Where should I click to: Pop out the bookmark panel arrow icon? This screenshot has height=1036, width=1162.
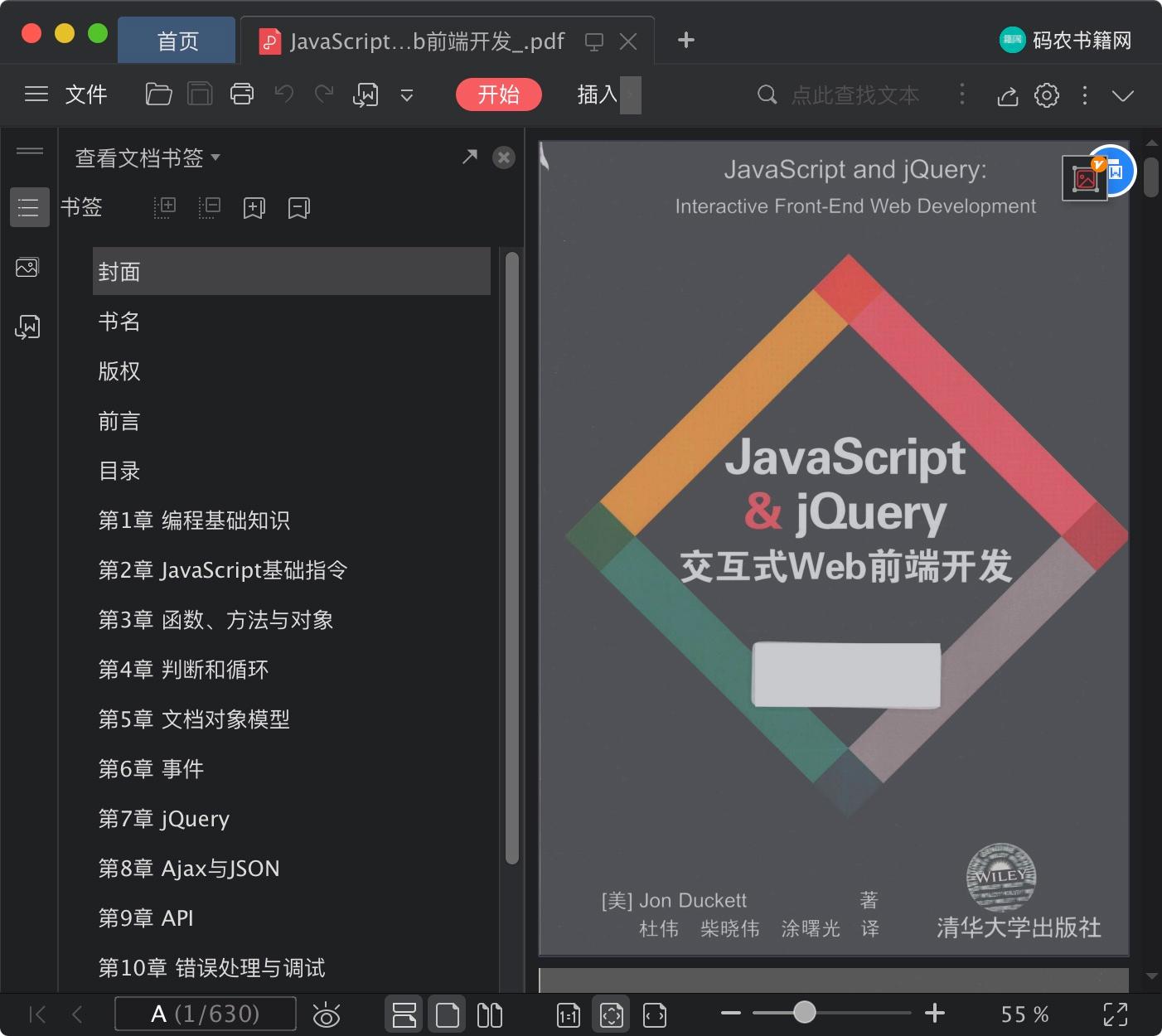point(470,157)
